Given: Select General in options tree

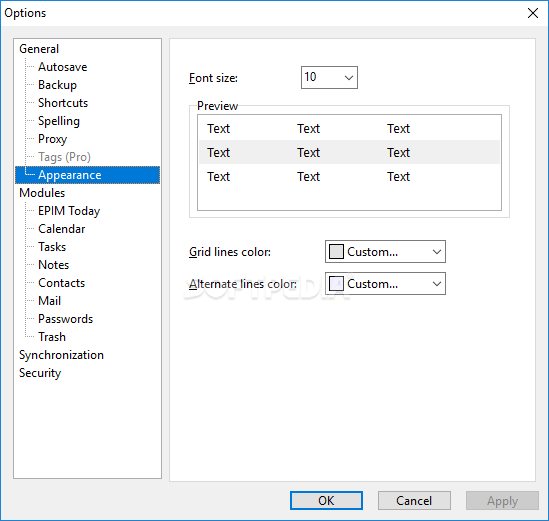Looking at the screenshot, I should (39, 49).
